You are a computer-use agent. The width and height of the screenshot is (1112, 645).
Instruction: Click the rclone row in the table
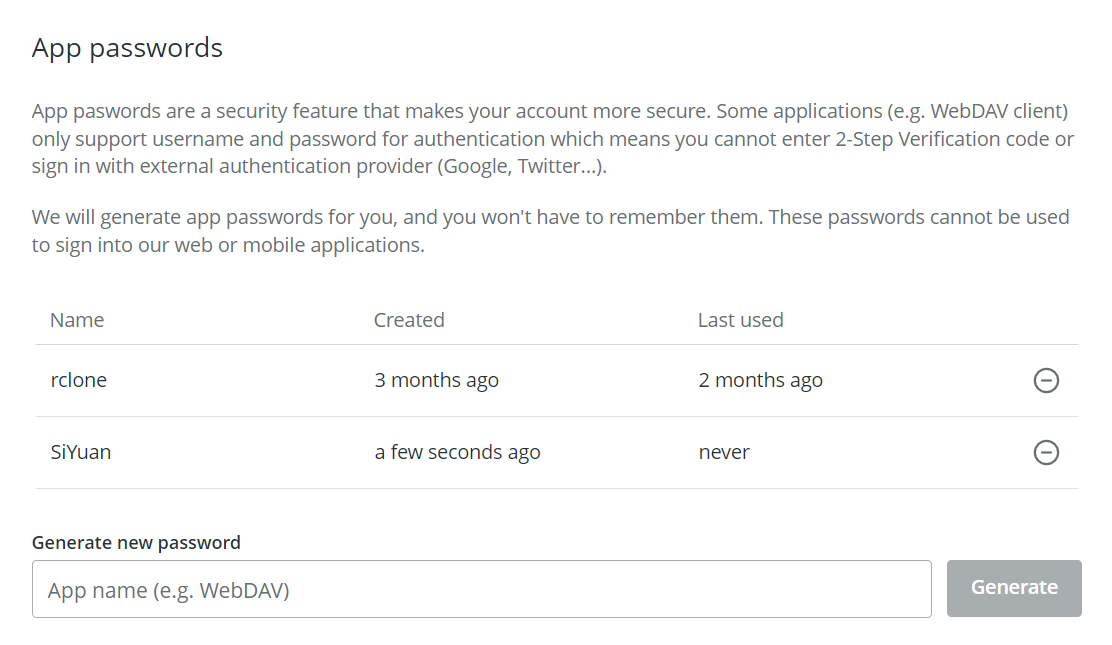click(78, 380)
